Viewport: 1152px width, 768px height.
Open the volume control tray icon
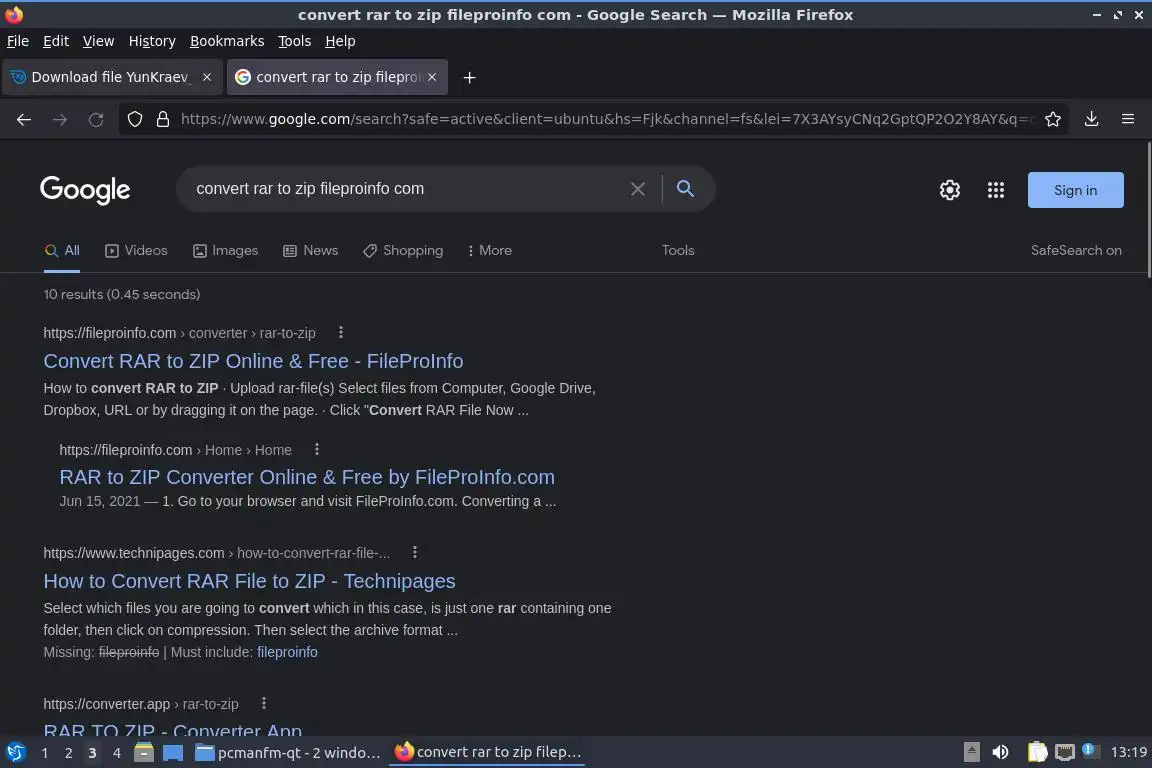point(1000,752)
